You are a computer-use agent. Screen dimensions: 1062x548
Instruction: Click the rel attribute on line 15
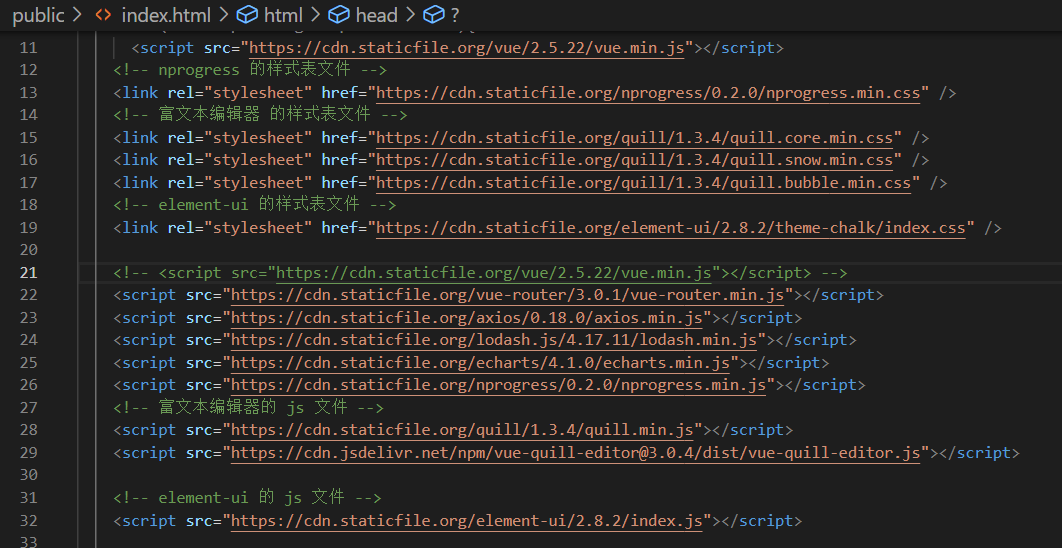click(181, 138)
